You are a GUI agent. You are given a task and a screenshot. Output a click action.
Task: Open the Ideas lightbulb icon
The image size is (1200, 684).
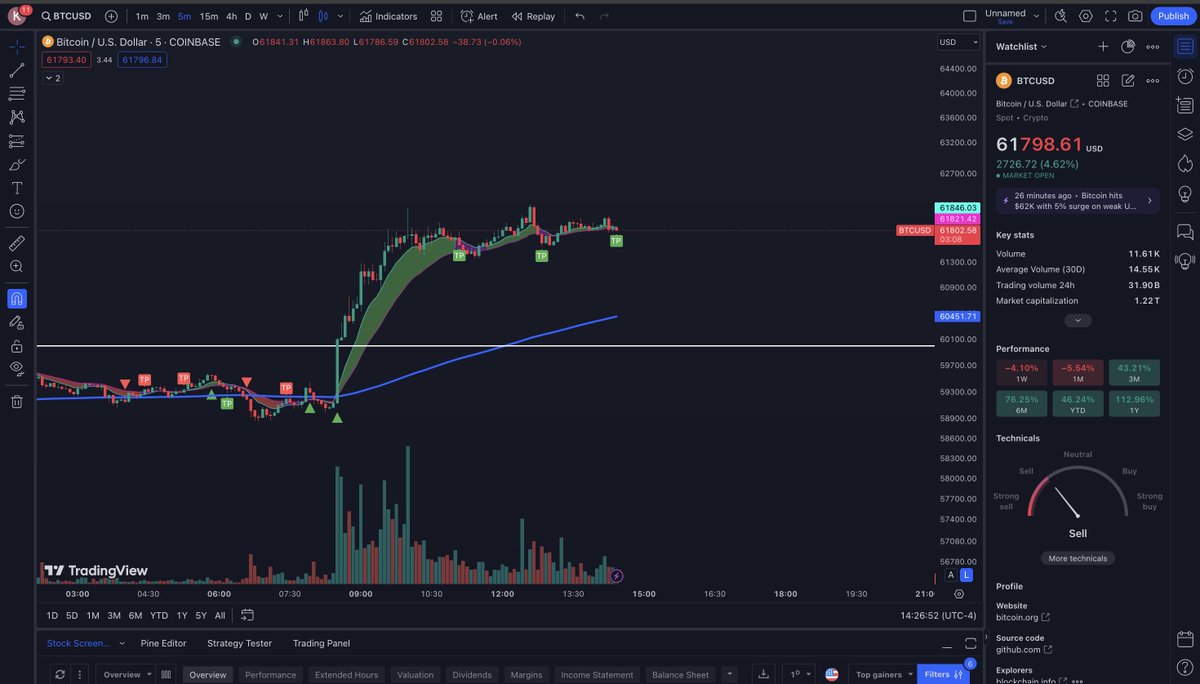(1185, 193)
